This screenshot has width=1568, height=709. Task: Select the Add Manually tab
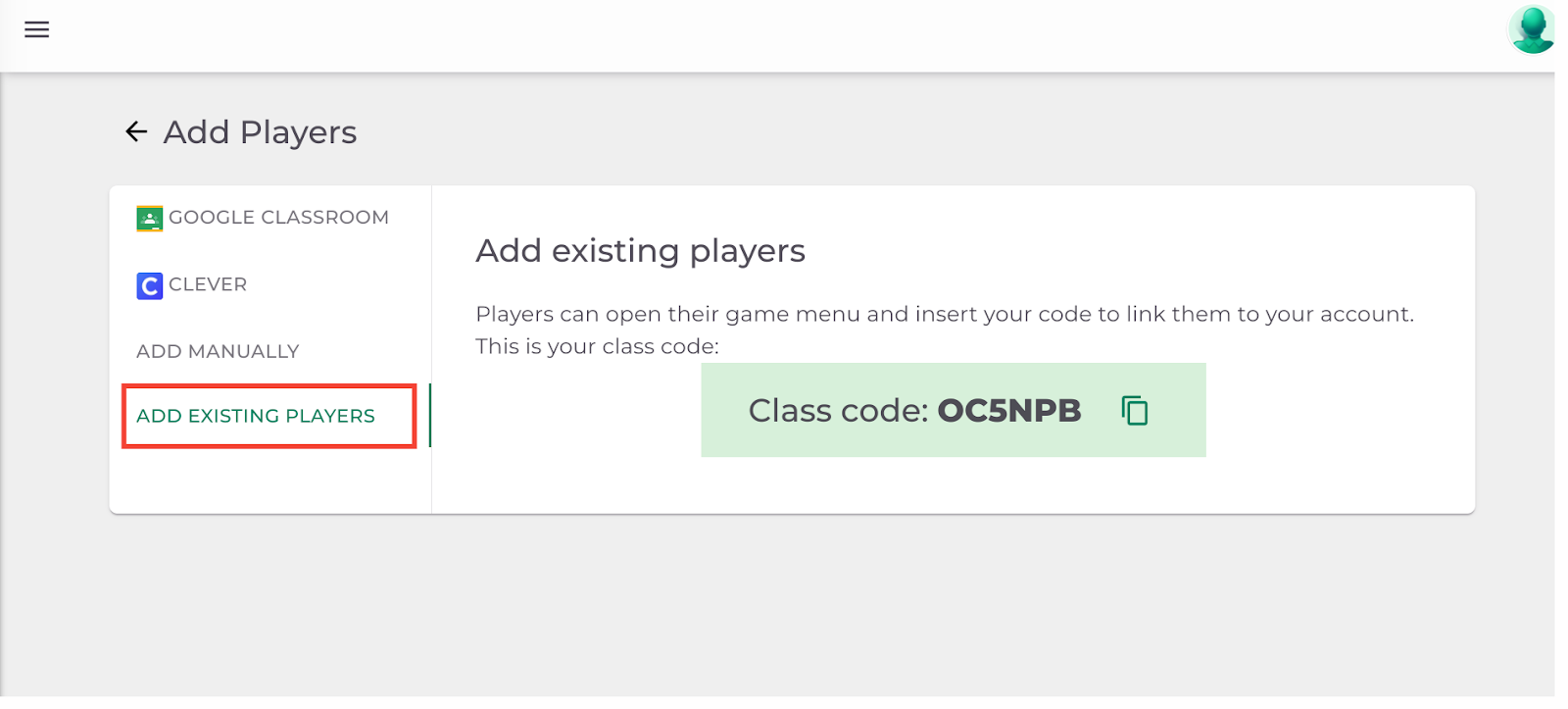click(x=218, y=351)
